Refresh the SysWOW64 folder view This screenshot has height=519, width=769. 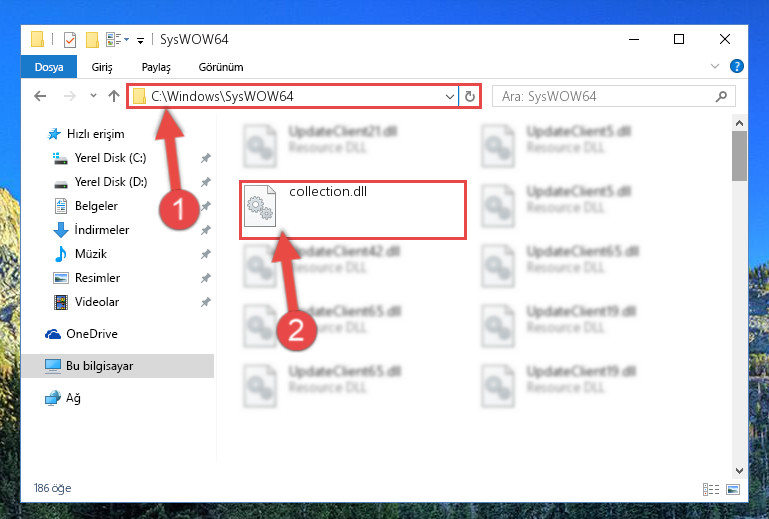tap(470, 97)
